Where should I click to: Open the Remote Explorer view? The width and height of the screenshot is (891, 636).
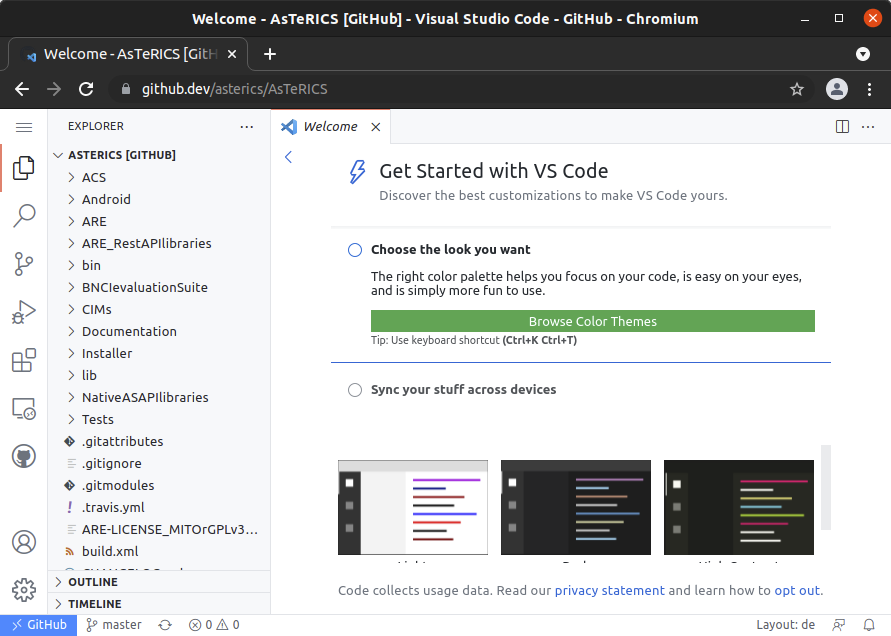tap(24, 409)
